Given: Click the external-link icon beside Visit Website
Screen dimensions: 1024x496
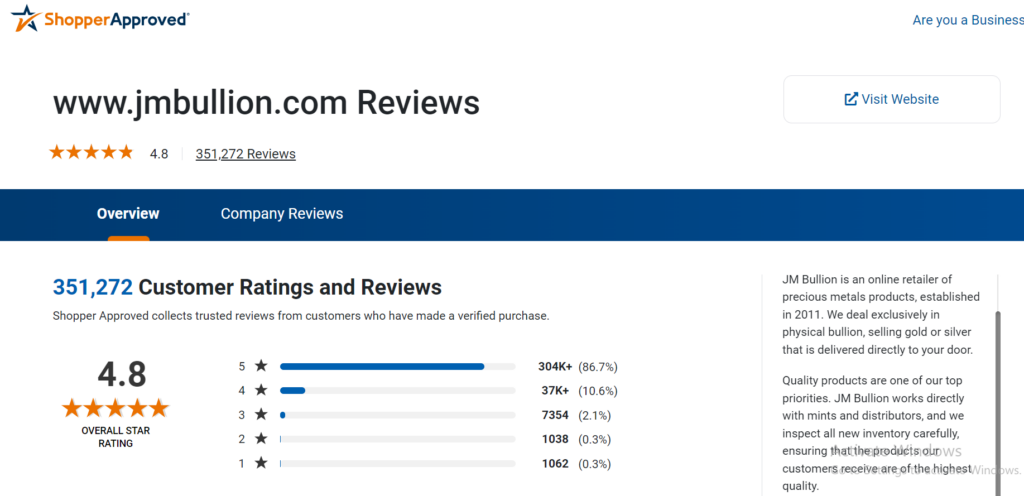Looking at the screenshot, I should [x=851, y=99].
